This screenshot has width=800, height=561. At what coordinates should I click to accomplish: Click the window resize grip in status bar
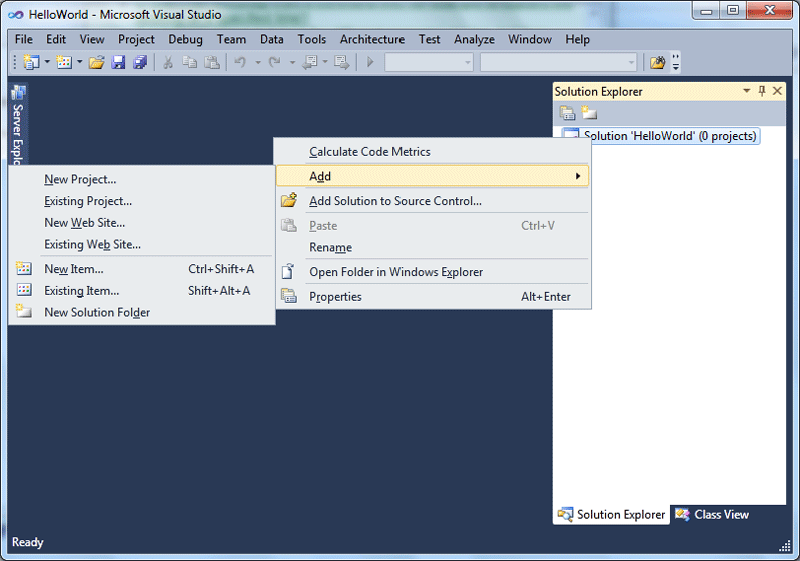pyautogui.click(x=785, y=546)
